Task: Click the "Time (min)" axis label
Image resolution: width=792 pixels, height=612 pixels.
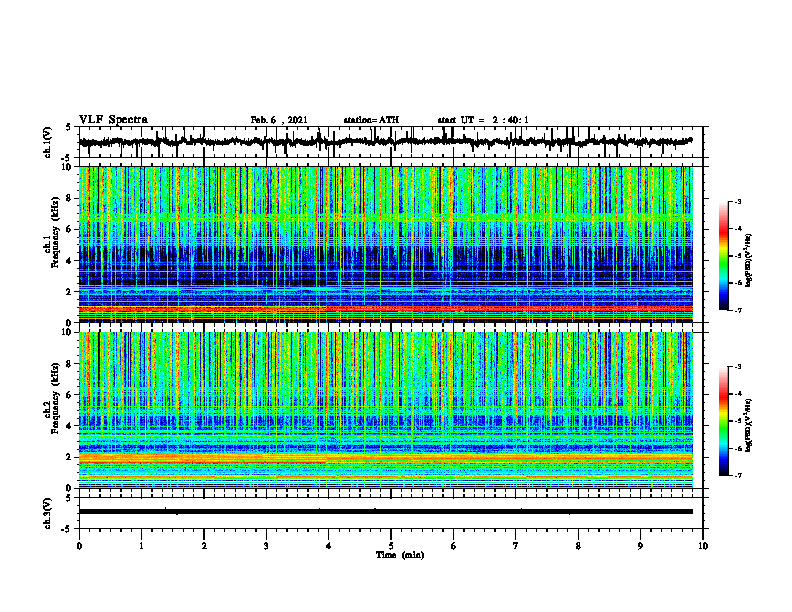Action: 400,555
